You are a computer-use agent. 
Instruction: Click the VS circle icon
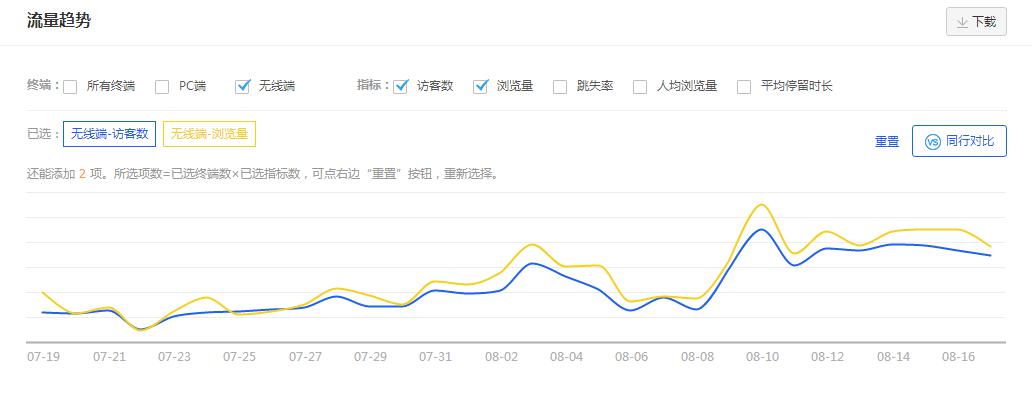[x=932, y=142]
